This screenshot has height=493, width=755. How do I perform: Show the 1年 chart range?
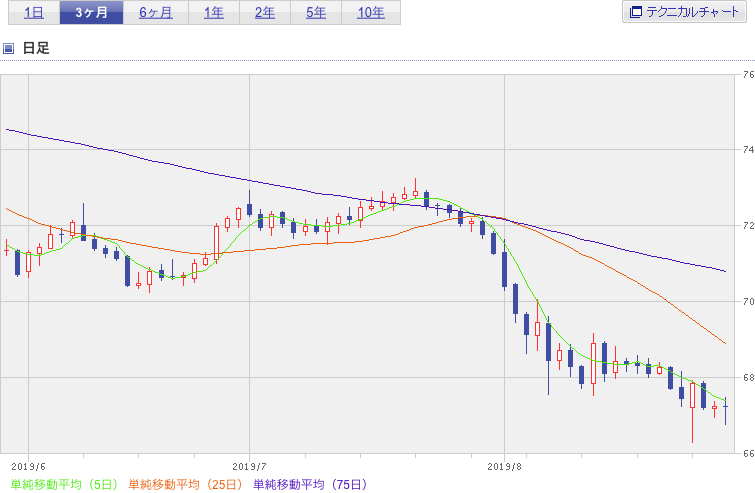(214, 12)
